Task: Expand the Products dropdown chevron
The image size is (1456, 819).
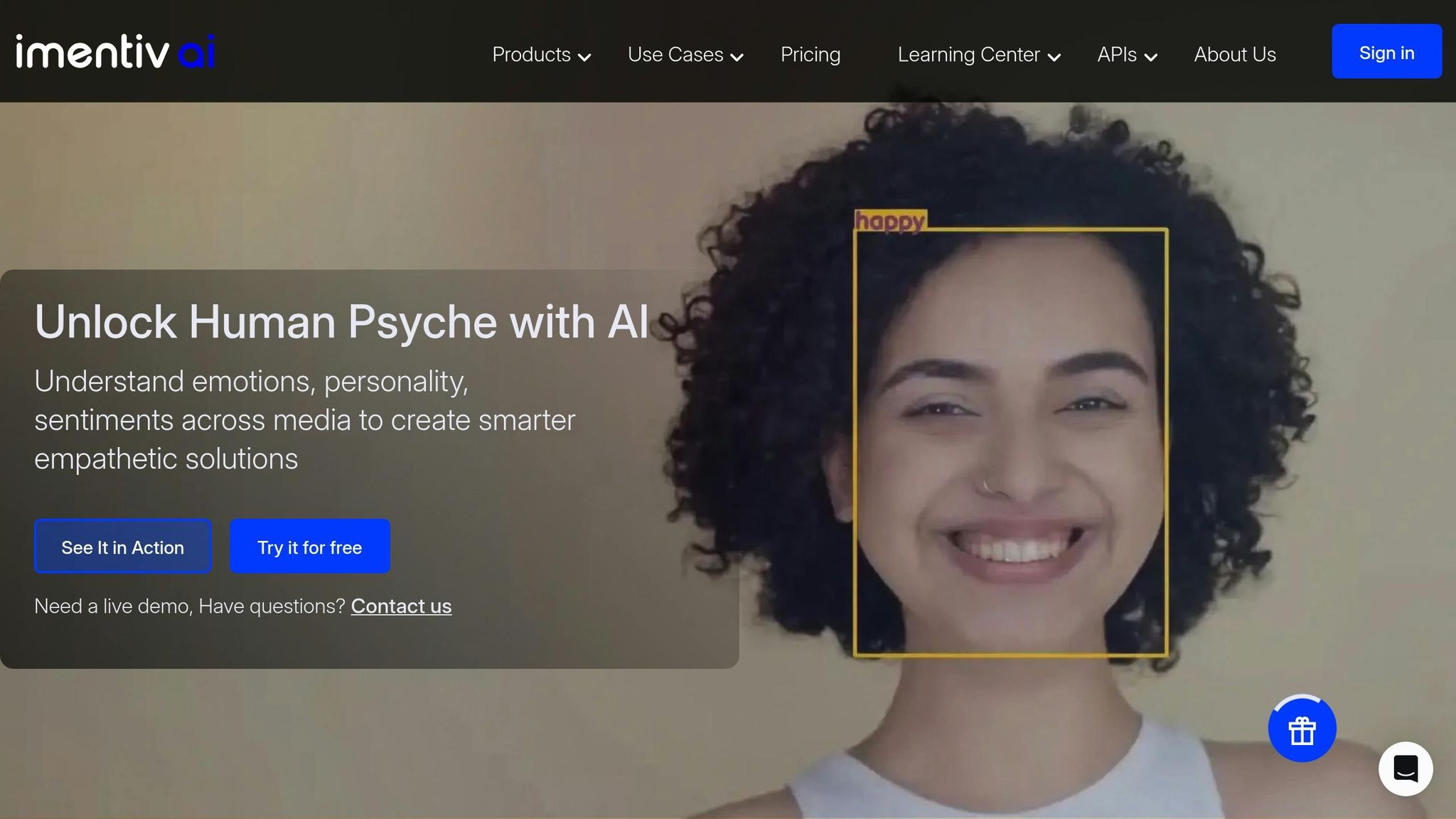Action: [x=585, y=58]
